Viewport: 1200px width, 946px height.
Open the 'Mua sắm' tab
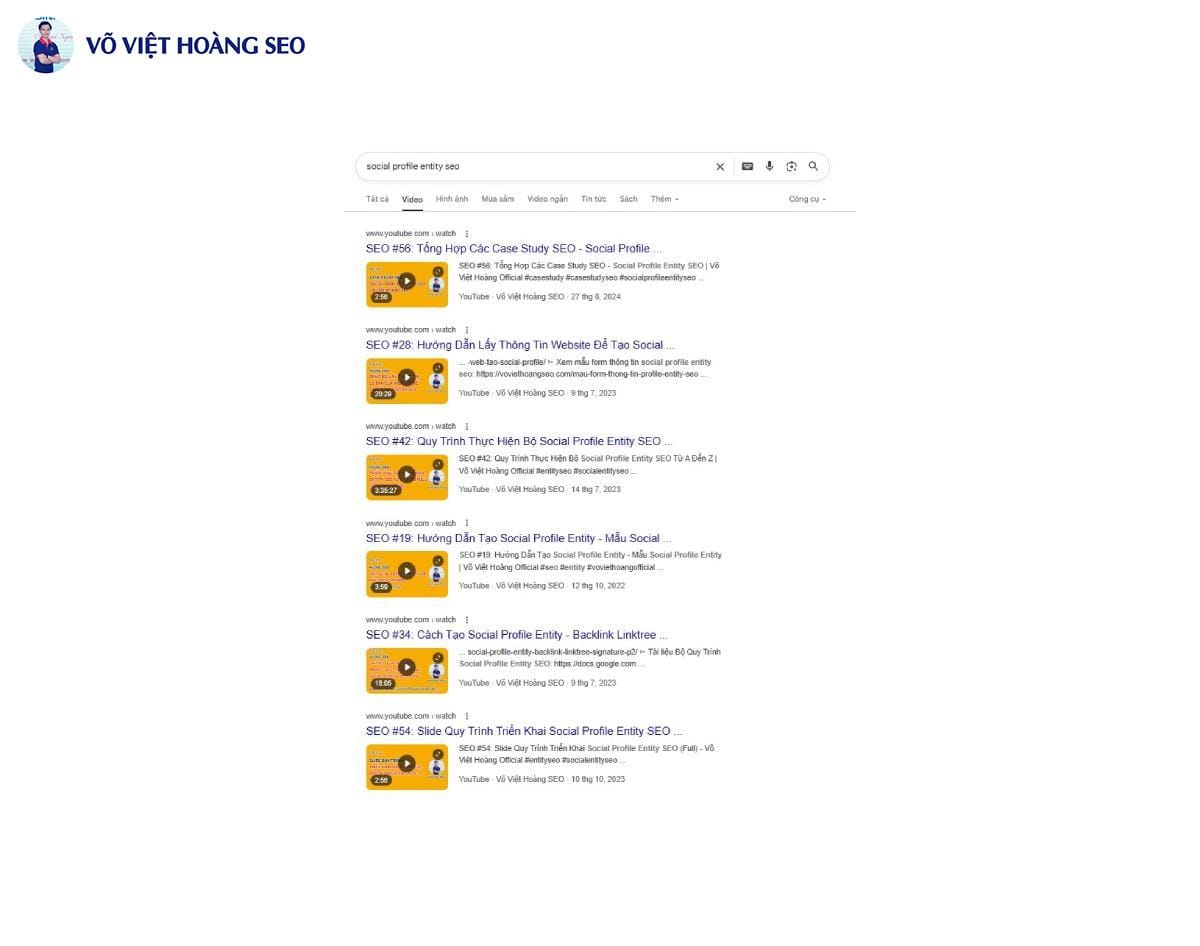tap(498, 199)
